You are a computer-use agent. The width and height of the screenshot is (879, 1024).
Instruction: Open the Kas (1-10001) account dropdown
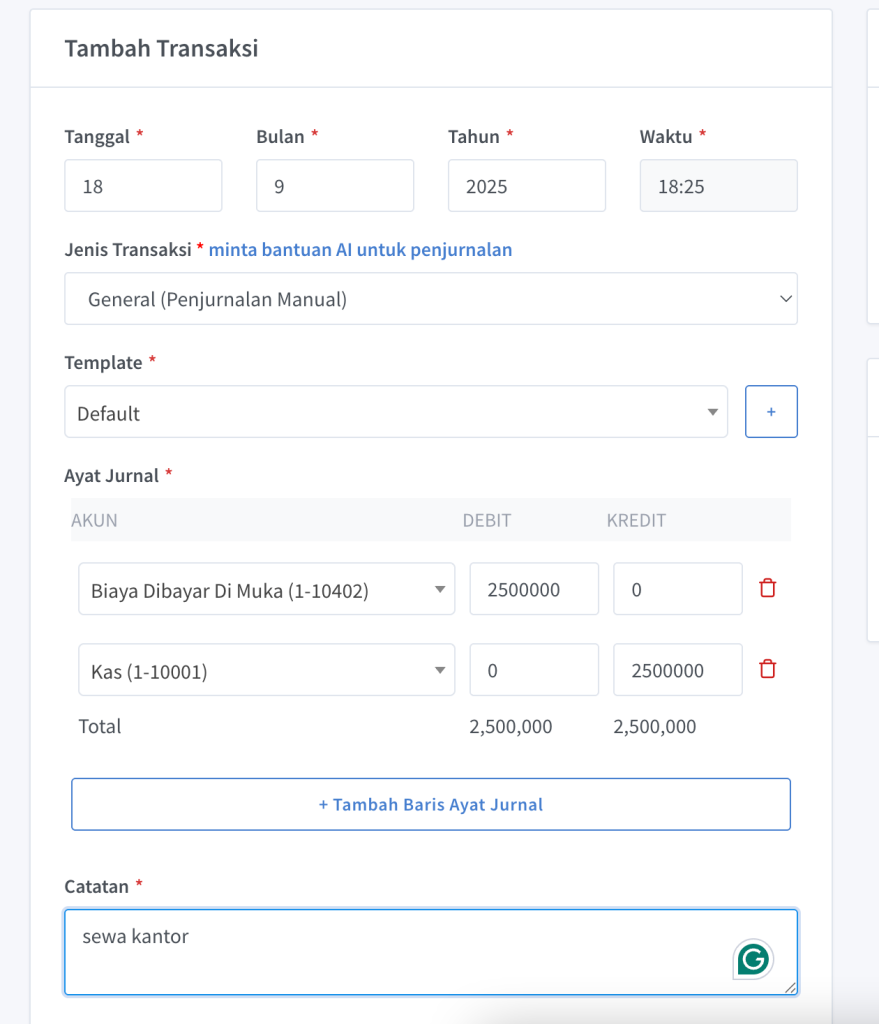(x=266, y=671)
